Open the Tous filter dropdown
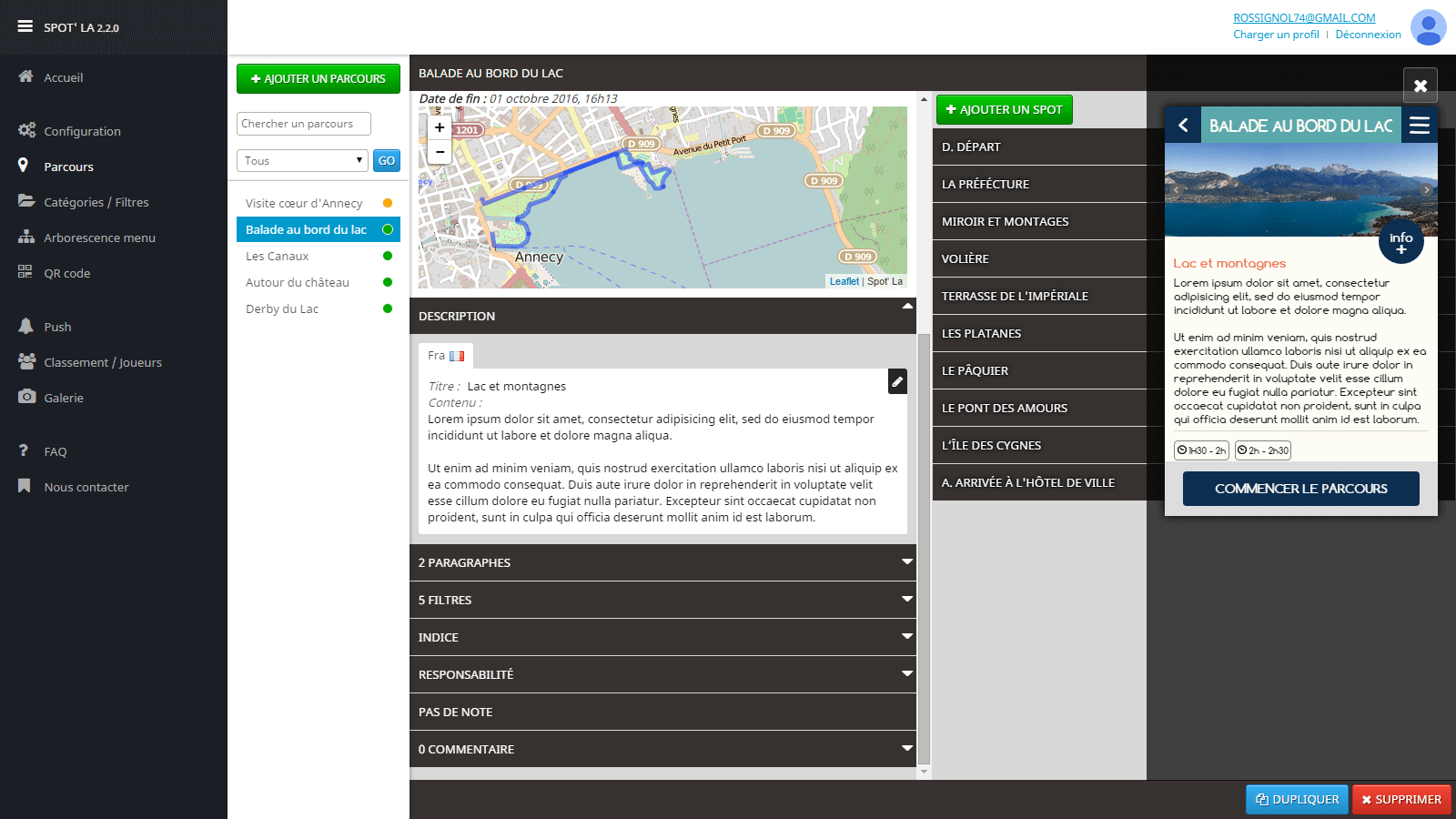Viewport: 1456px width, 819px height. coord(302,160)
